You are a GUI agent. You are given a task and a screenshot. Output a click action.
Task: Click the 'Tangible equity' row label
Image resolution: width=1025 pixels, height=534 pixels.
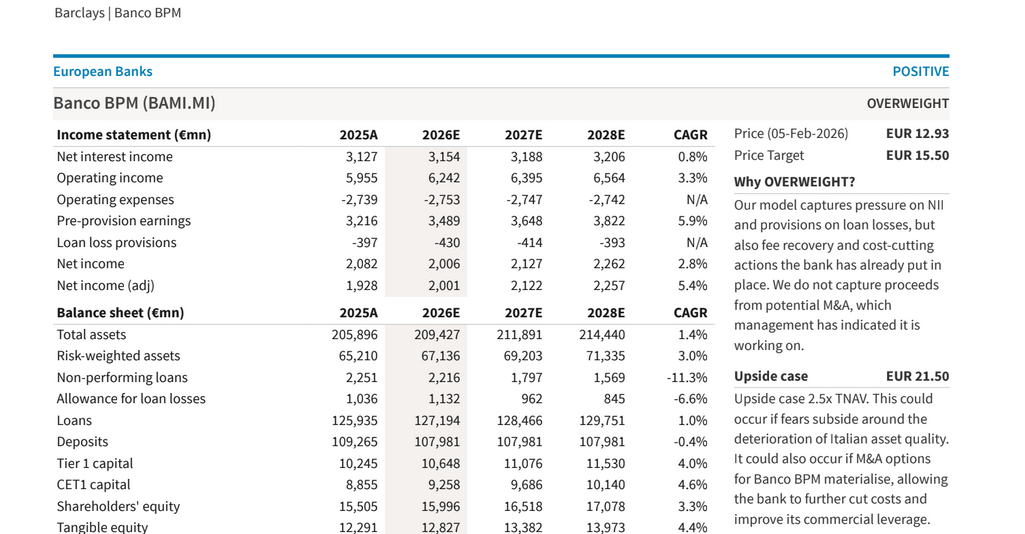[x=102, y=527]
